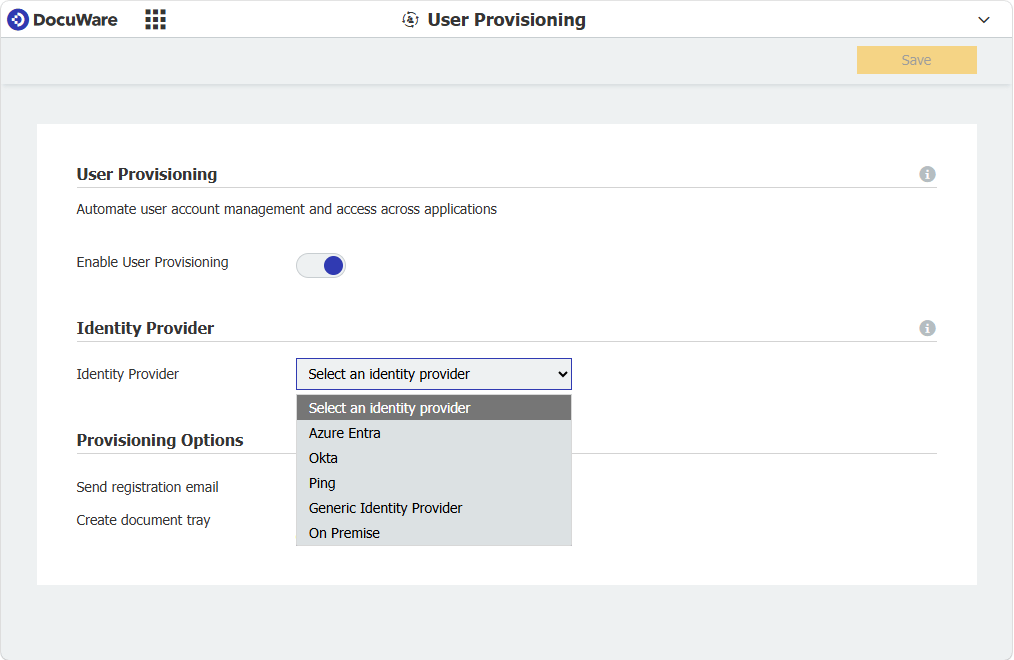The height and width of the screenshot is (660, 1014).
Task: Expand the top-right chevron menu
Action: pyautogui.click(x=984, y=20)
